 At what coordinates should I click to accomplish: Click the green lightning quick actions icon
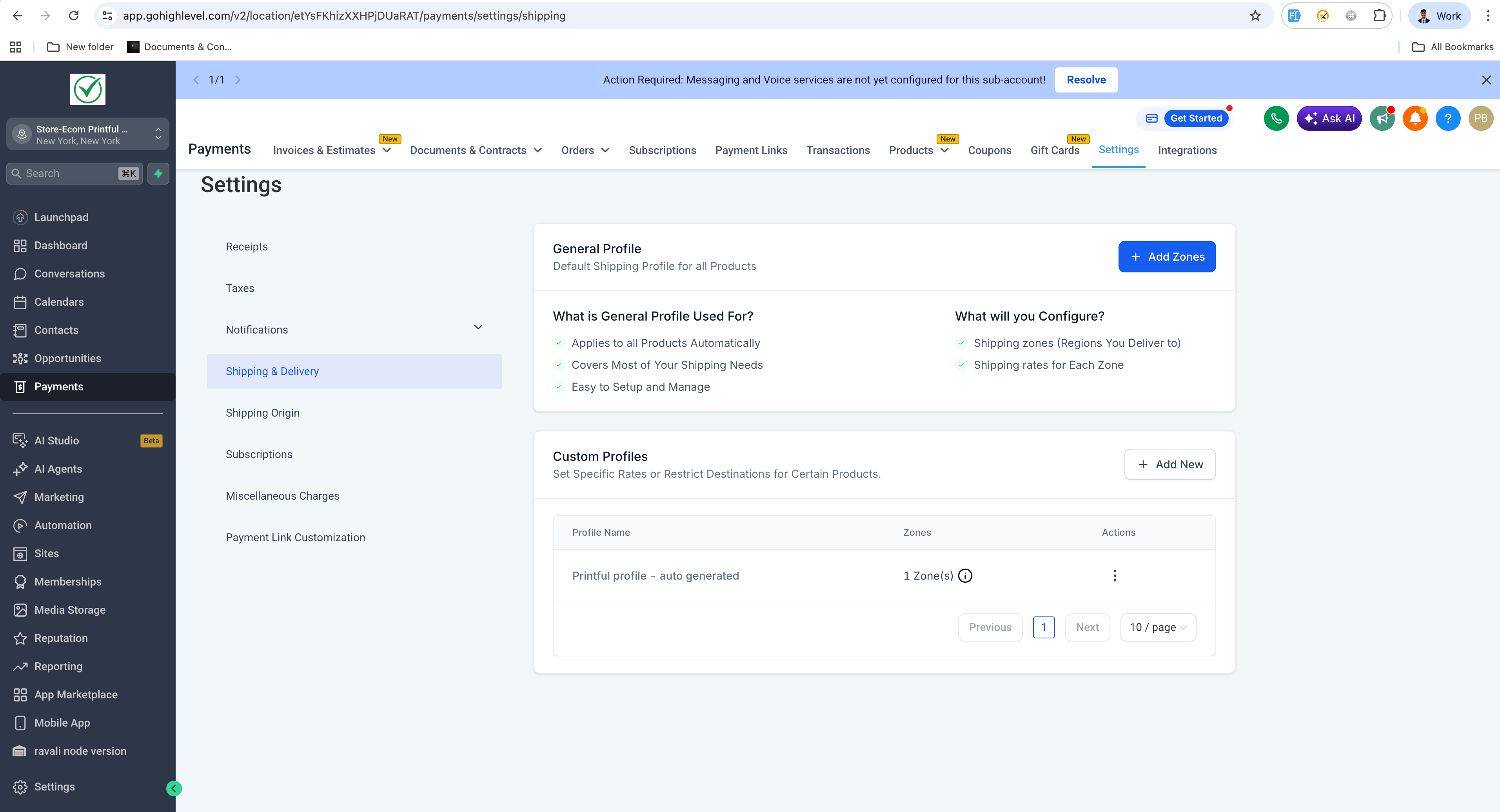point(158,174)
